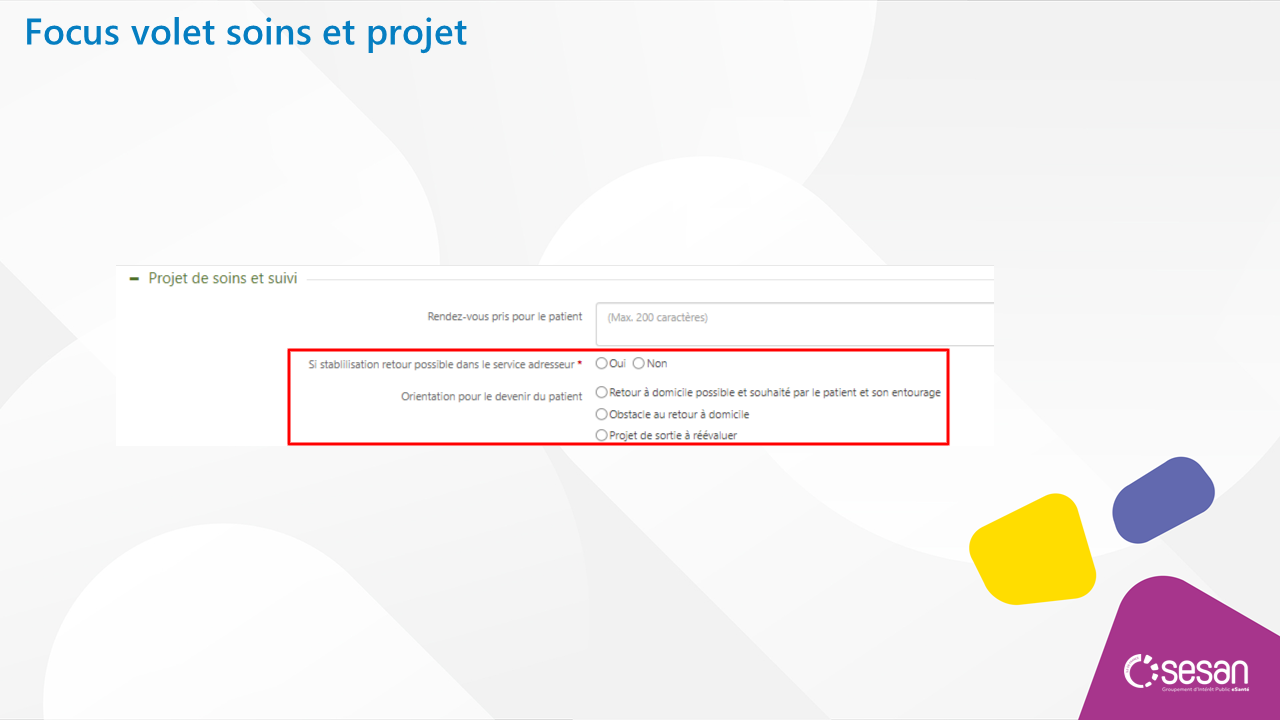Select Obstacle au retour à domicile radio
The width and height of the screenshot is (1280, 720).
[602, 414]
